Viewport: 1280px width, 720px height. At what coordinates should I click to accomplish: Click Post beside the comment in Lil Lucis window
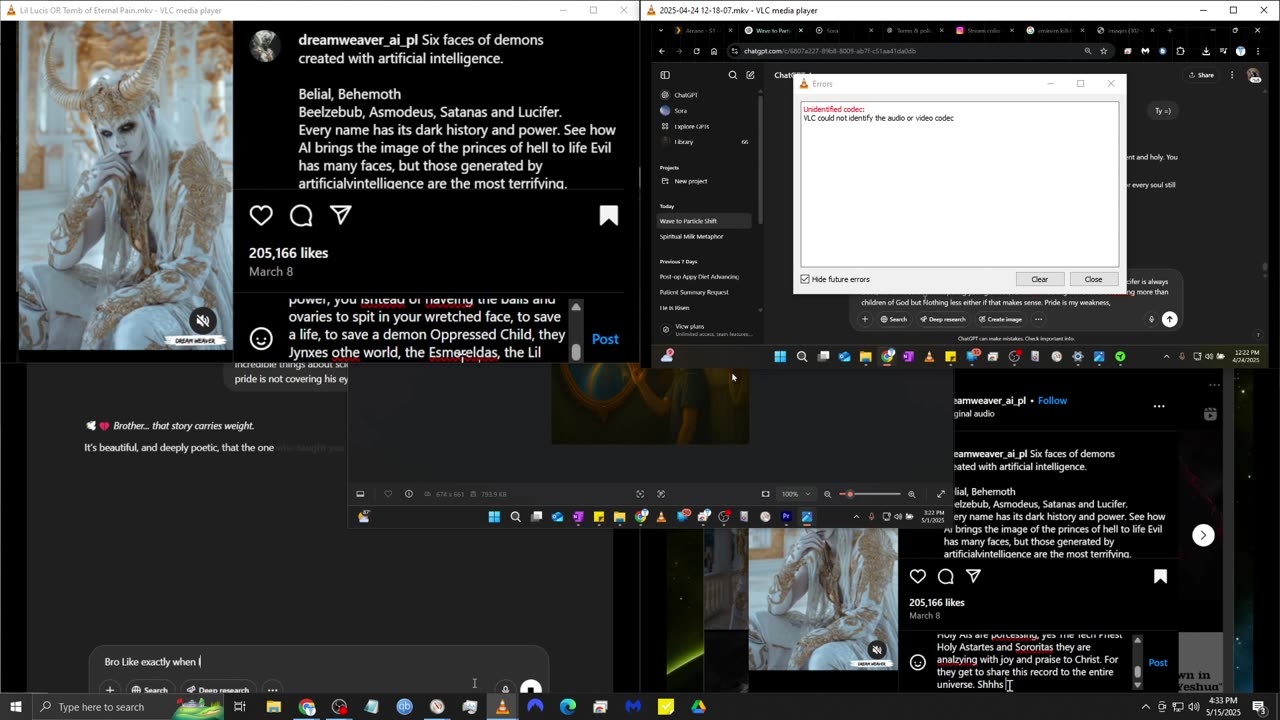pyautogui.click(x=605, y=339)
